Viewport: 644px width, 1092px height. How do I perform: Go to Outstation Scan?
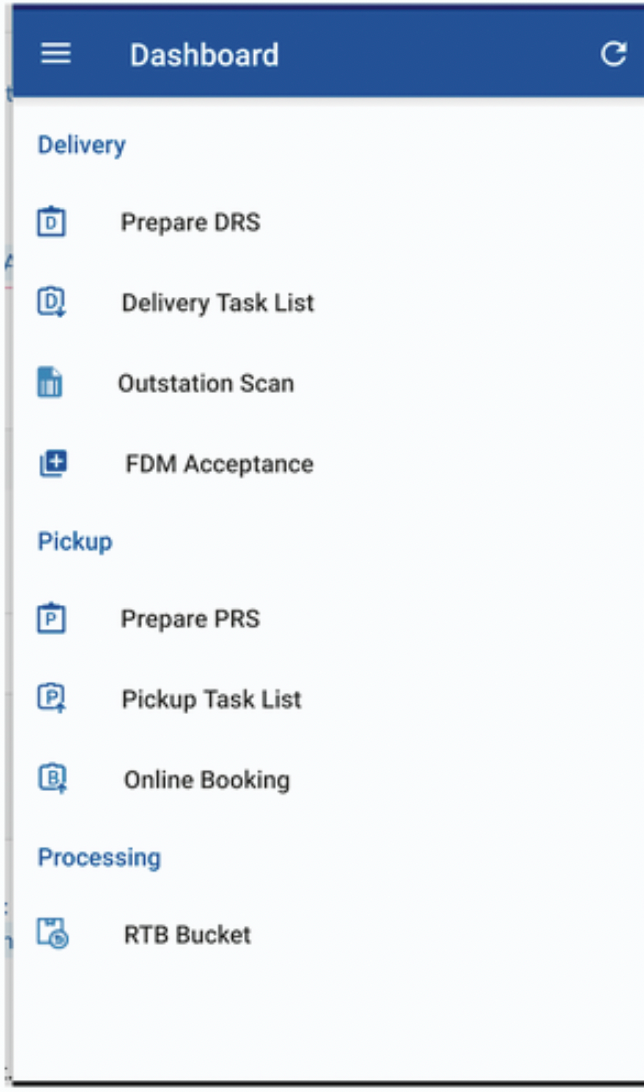pyautogui.click(x=206, y=383)
